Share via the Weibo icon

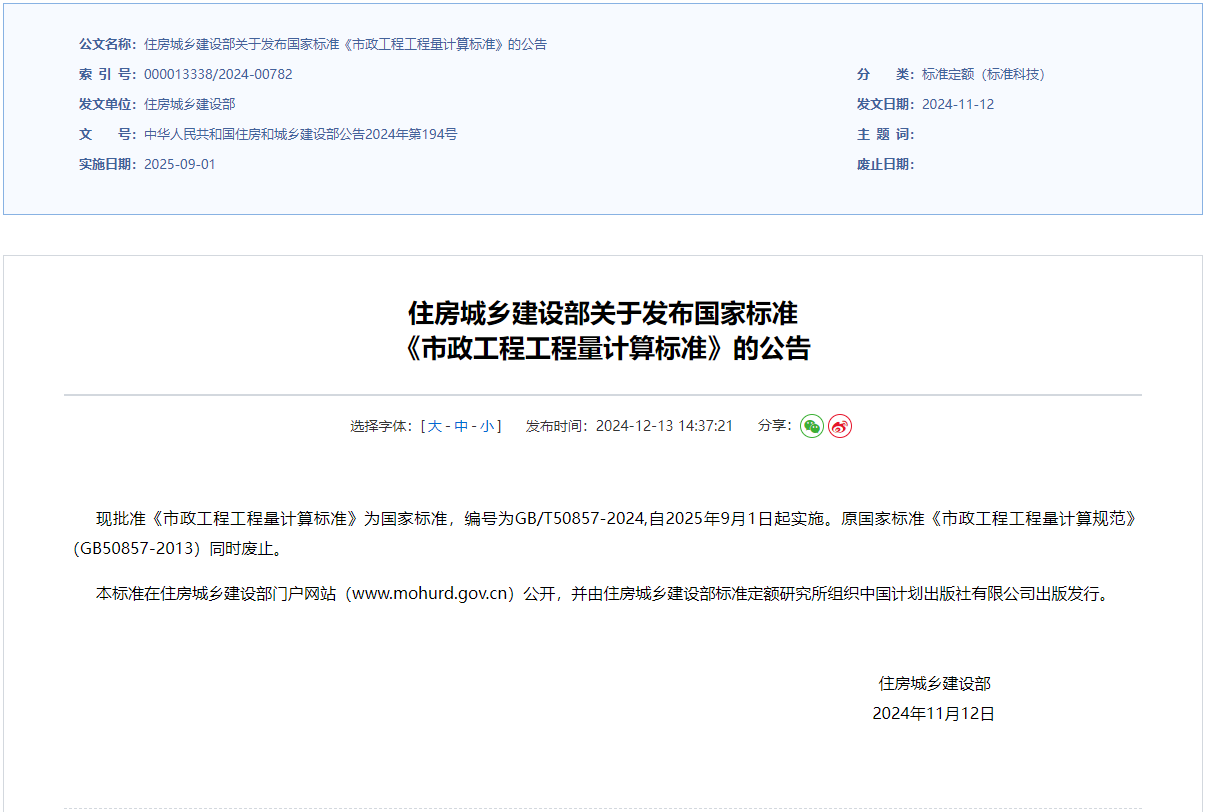840,426
